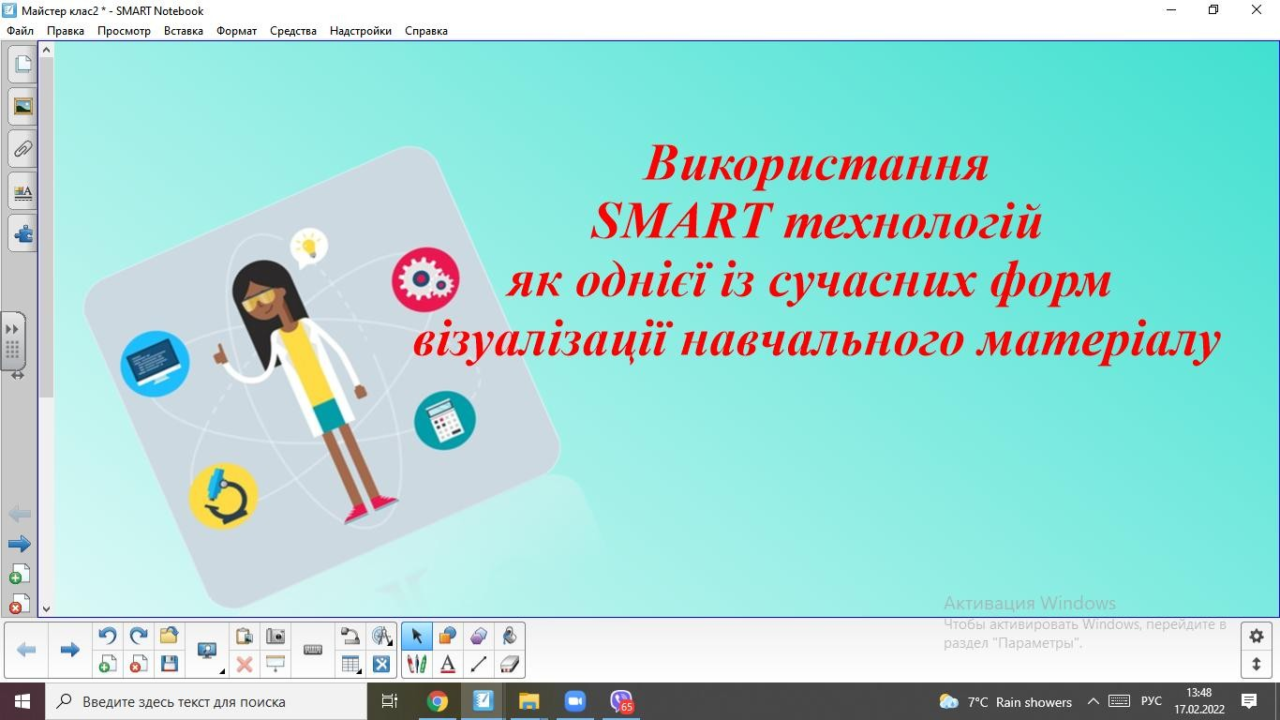Choose the Select arrow tool
Screen dimensions: 1280x720
[x=417, y=636]
